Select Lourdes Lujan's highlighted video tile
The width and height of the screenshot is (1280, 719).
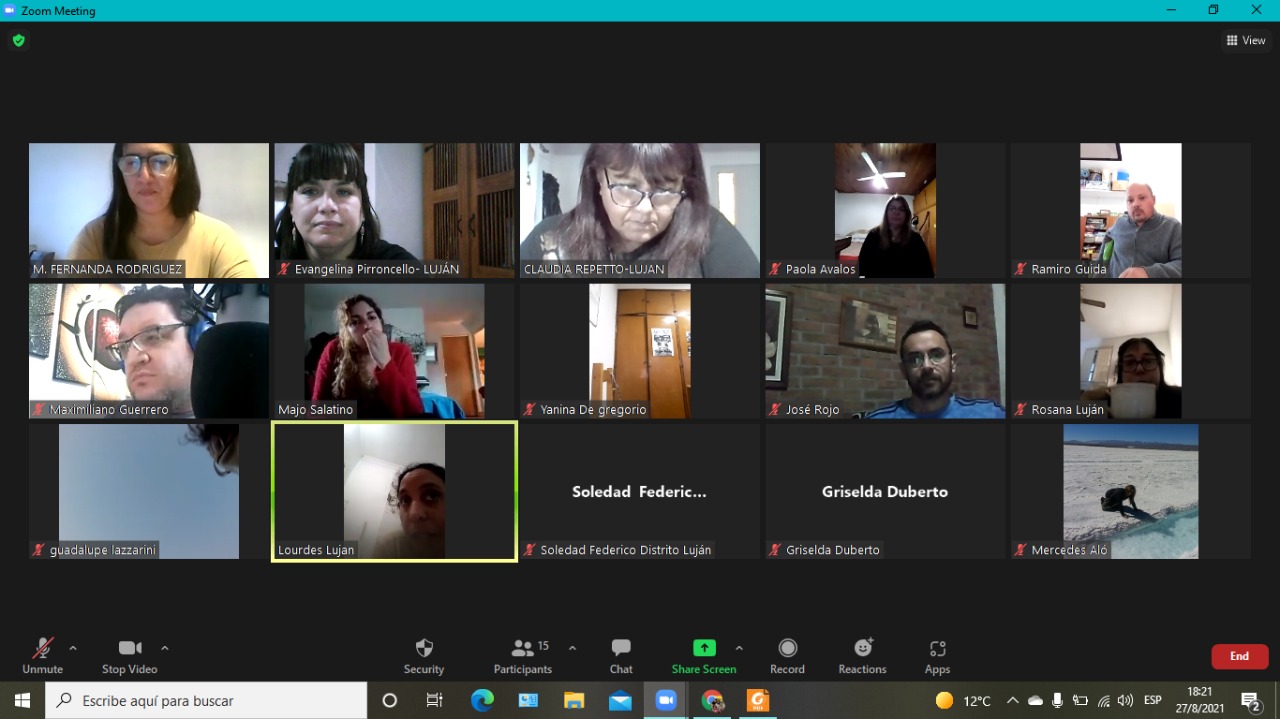pyautogui.click(x=394, y=490)
